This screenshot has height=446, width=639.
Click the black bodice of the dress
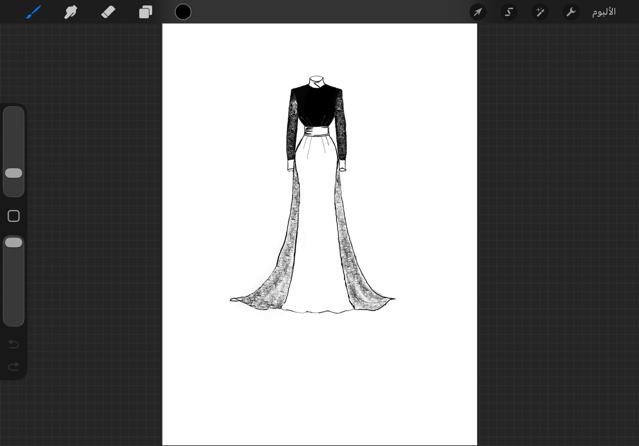click(x=317, y=107)
